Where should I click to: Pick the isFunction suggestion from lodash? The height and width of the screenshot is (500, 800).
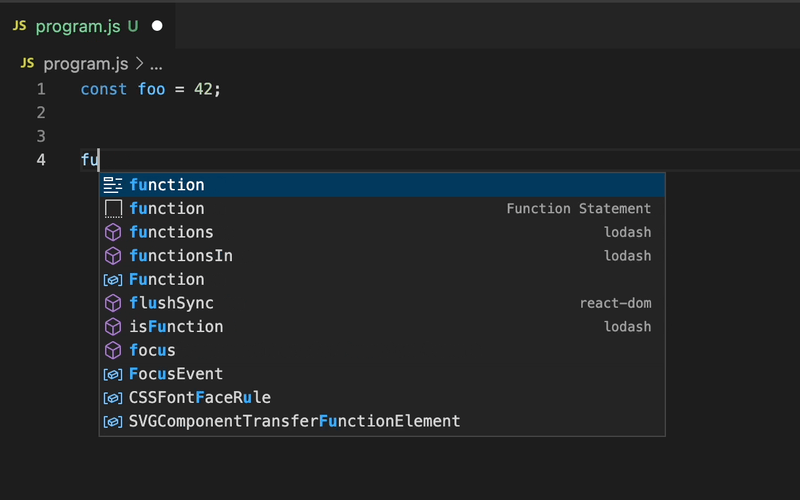pos(176,327)
